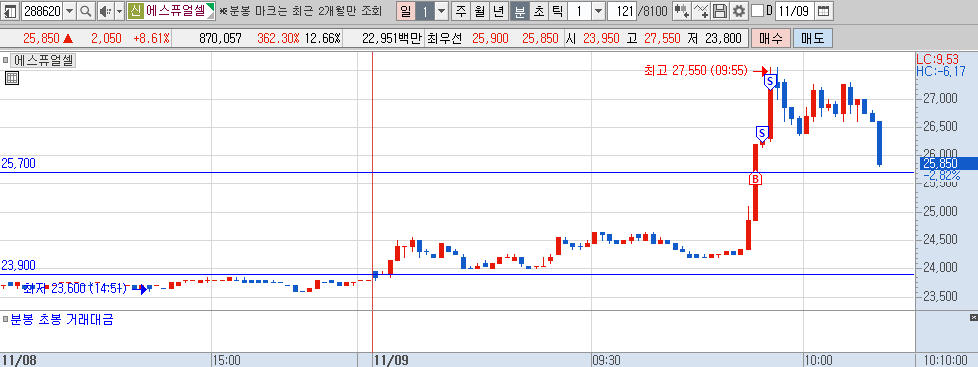
Task: Open the calendar date picker icon
Action: click(823, 11)
